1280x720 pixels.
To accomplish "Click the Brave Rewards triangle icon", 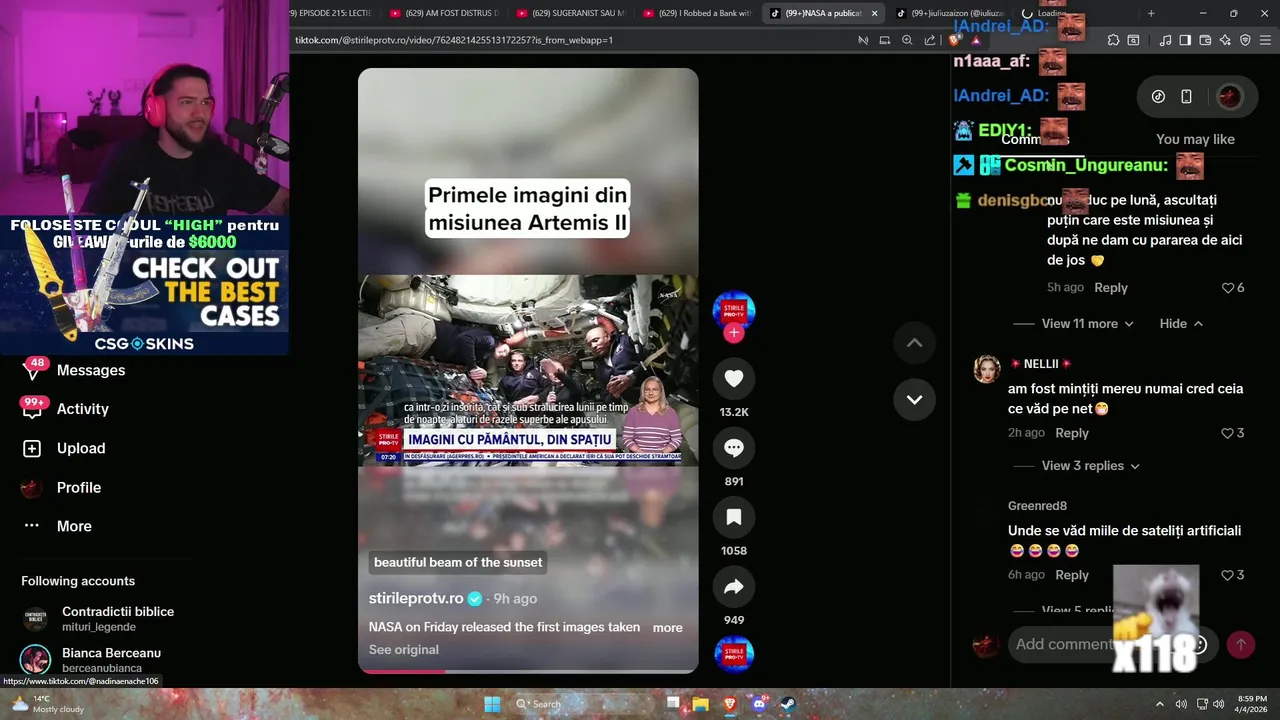I will point(976,40).
